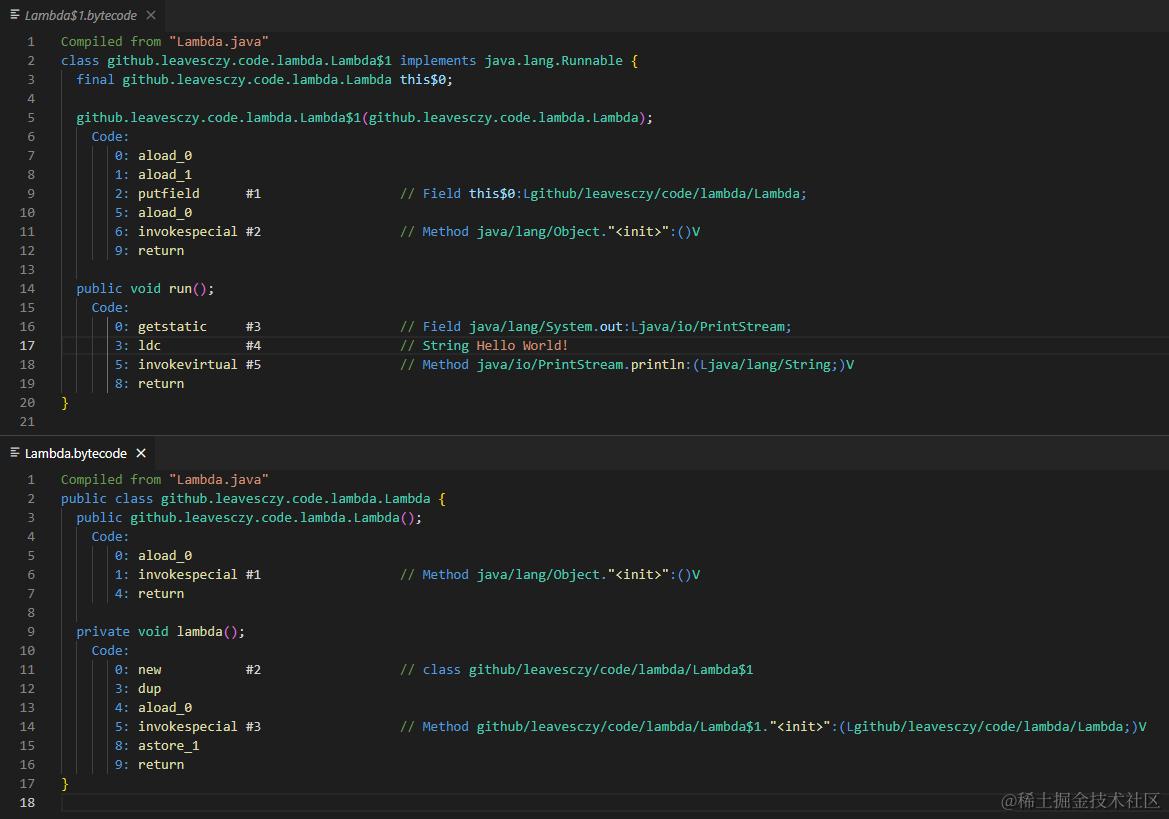Screen dimensions: 1169x819
Task: Click the 'implements' keyword in Lambda$1 class declaration
Action: (x=438, y=60)
